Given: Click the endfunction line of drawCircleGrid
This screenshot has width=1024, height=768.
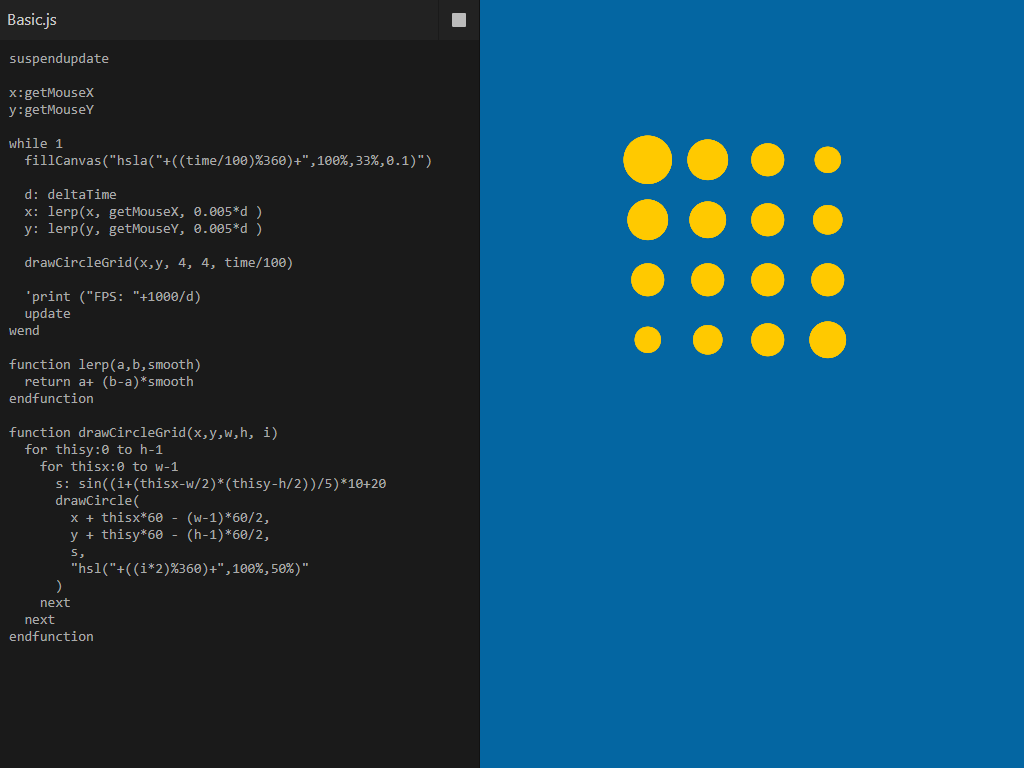Looking at the screenshot, I should pyautogui.click(x=51, y=636).
